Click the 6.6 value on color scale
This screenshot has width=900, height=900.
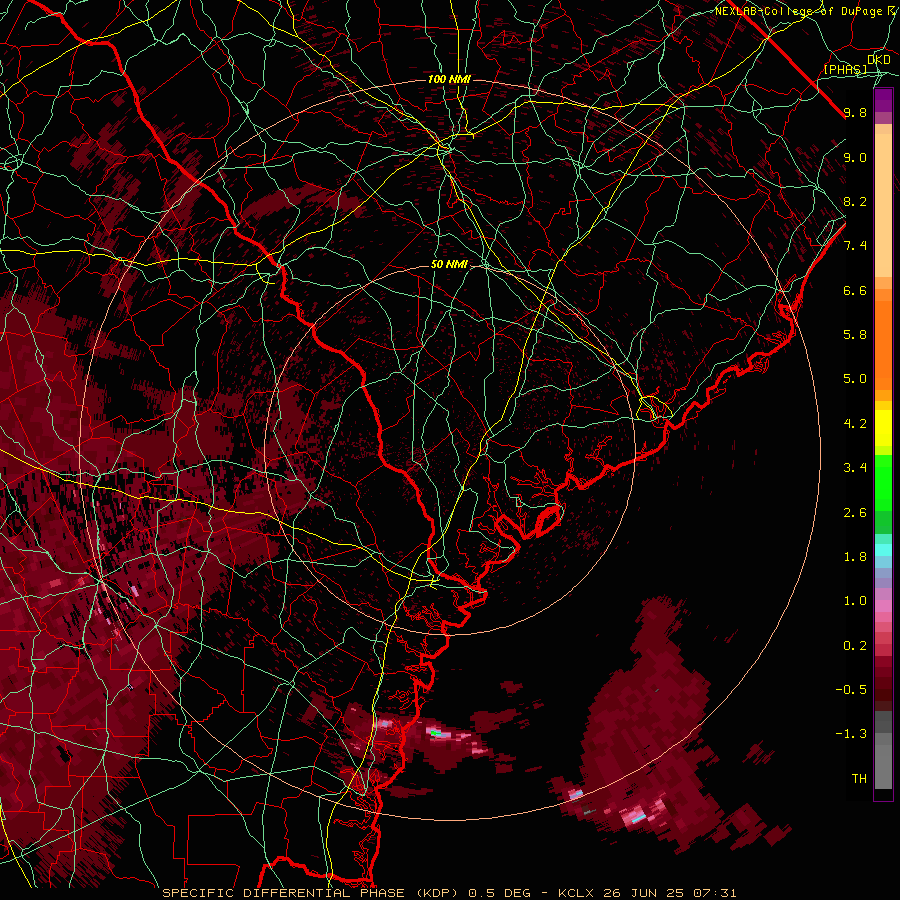coord(855,290)
